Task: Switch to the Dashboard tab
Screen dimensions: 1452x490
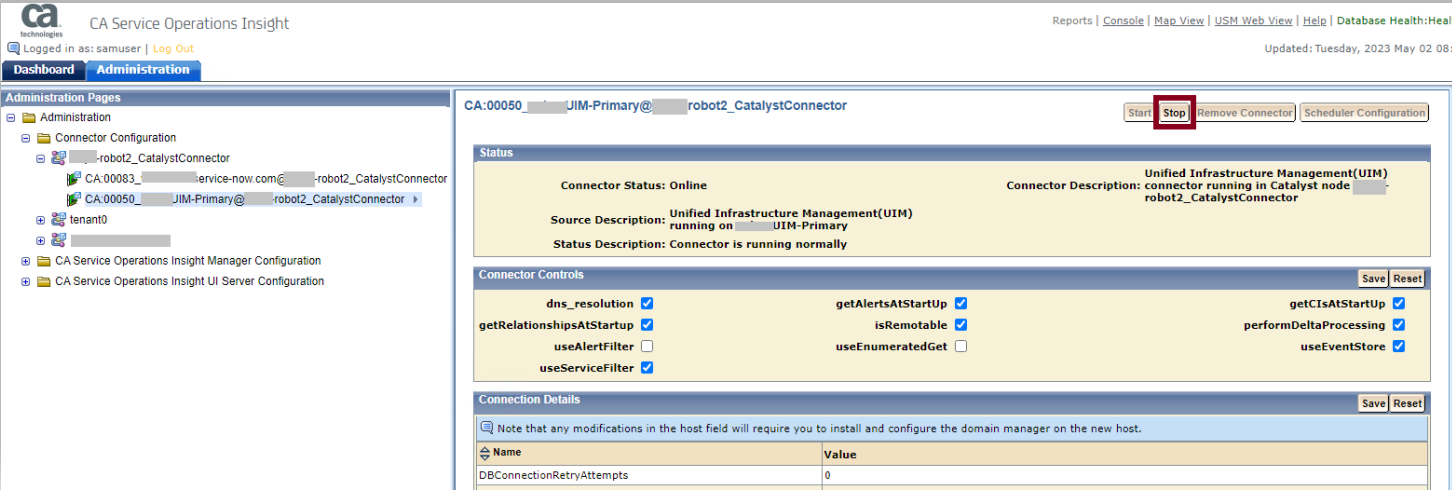Action: coord(44,70)
